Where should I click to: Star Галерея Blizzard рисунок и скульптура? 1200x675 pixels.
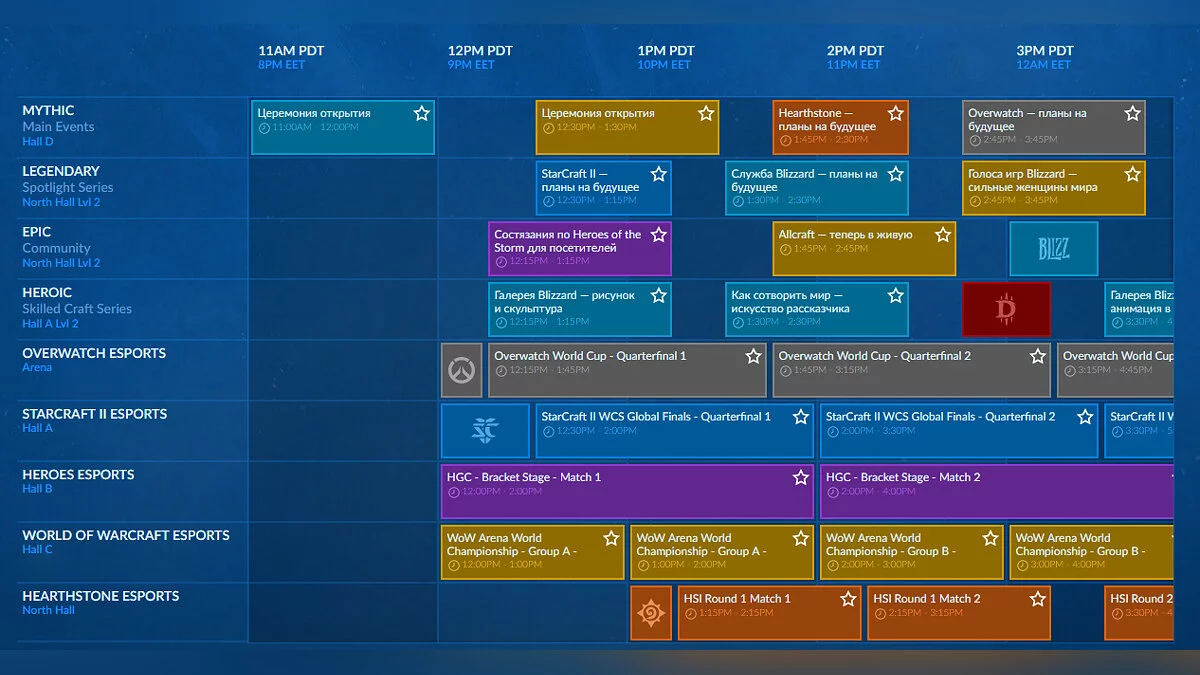tap(659, 296)
